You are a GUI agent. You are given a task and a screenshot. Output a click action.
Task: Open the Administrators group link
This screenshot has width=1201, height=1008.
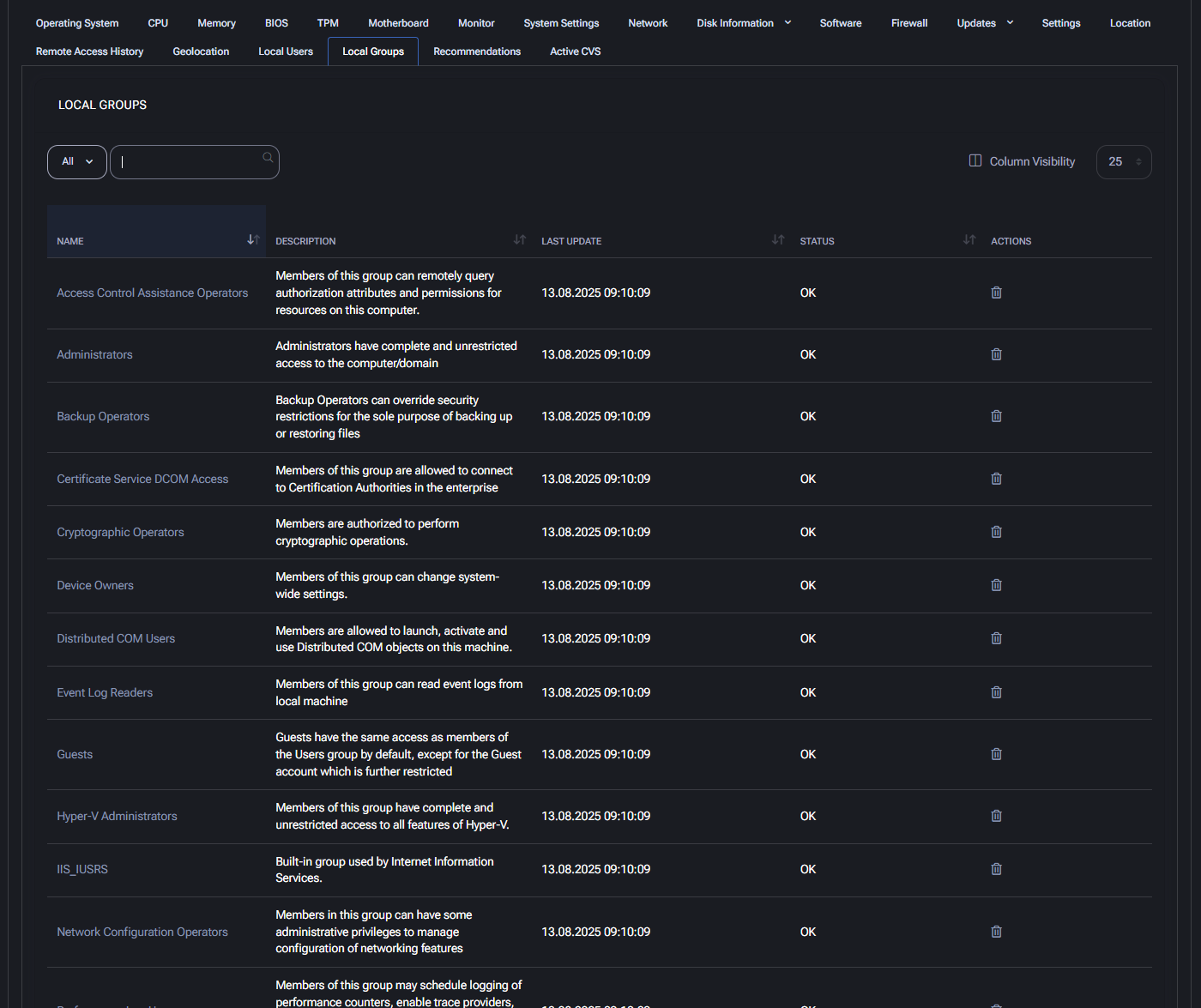(x=94, y=354)
